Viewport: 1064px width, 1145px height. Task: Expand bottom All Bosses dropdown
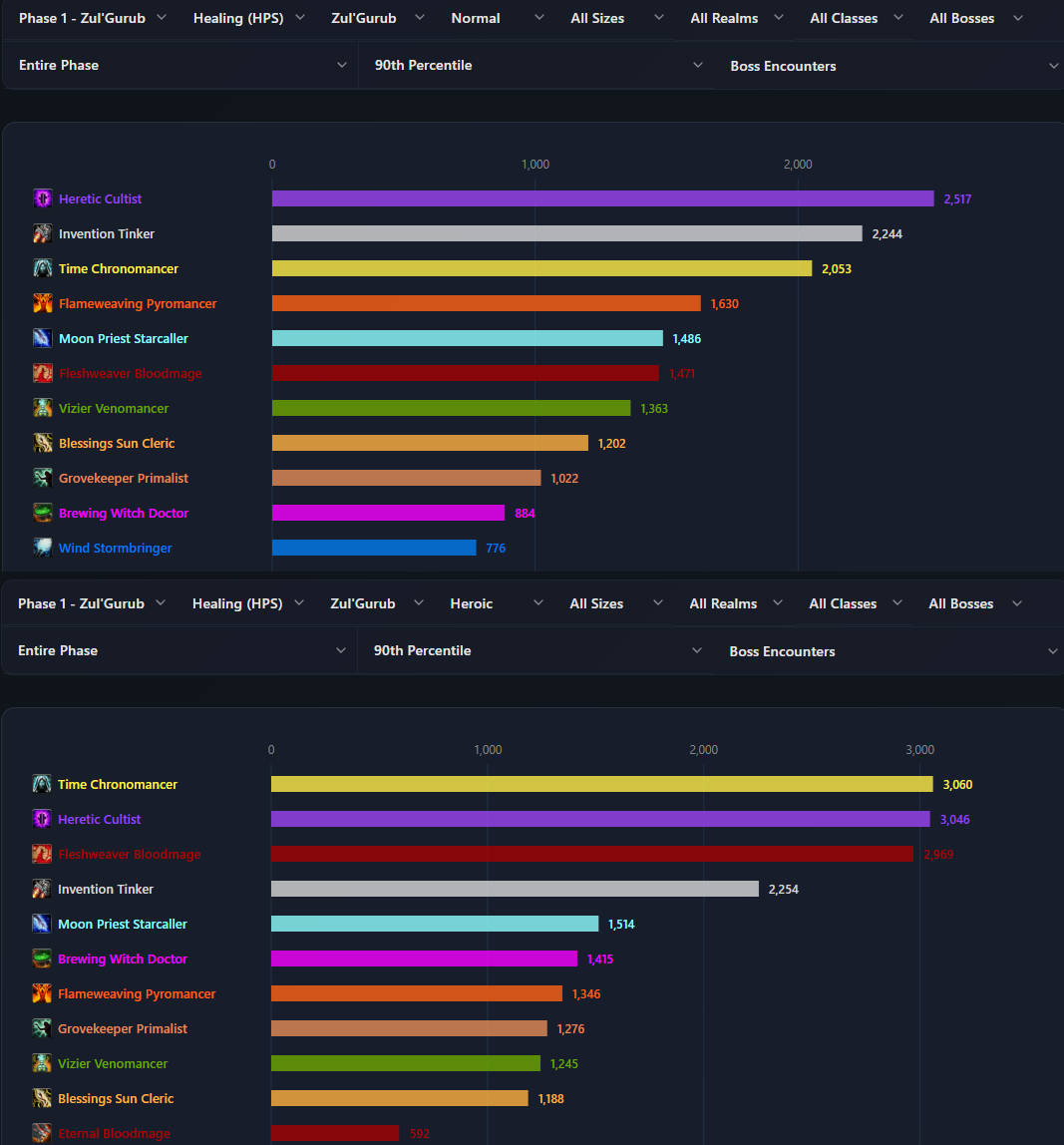(x=975, y=603)
